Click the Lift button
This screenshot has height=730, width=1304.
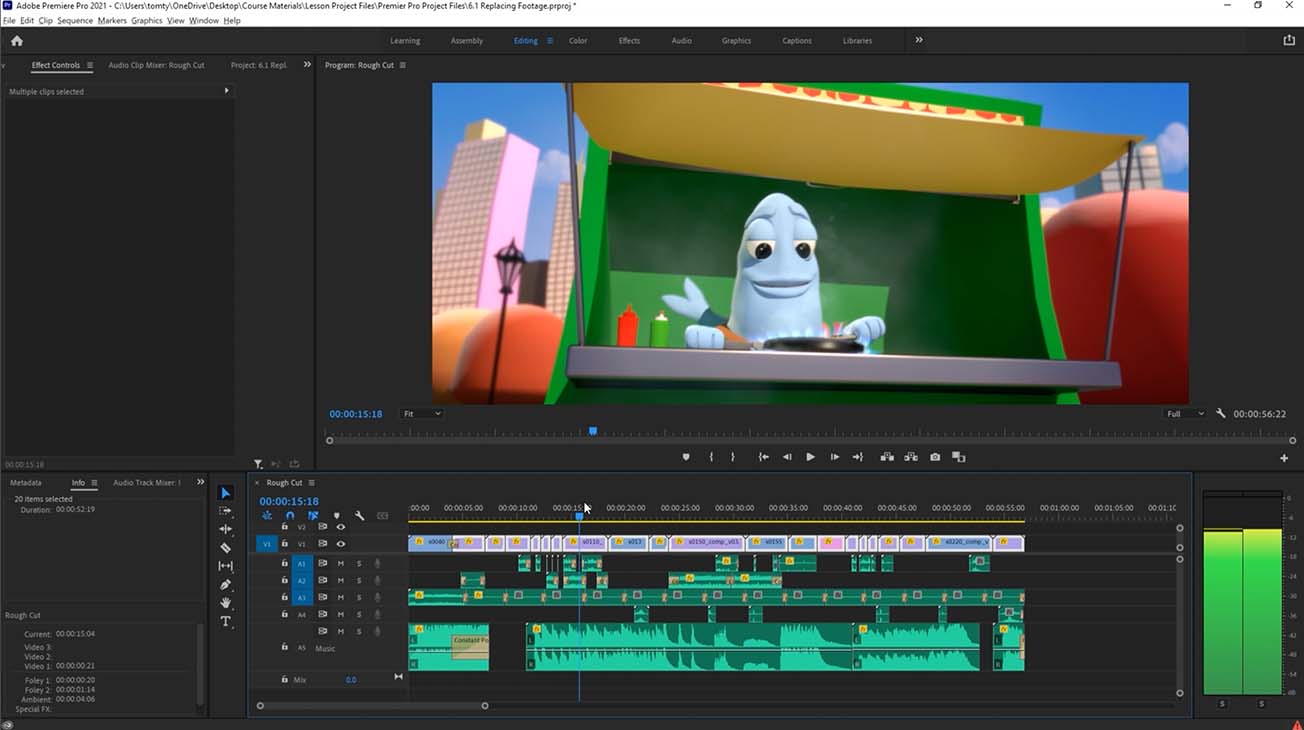887,457
